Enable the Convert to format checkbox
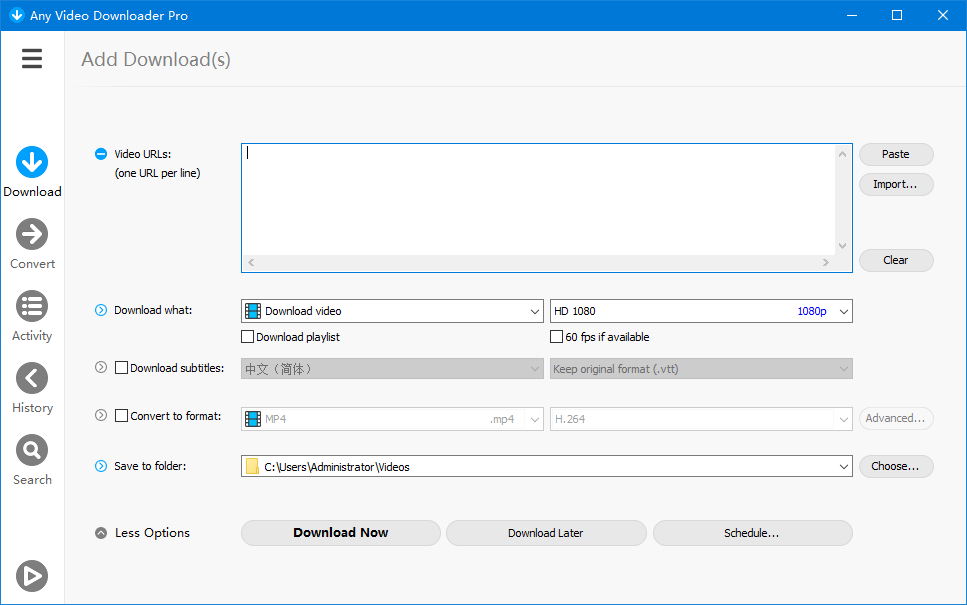Screen dimensions: 967x605 tap(121, 416)
